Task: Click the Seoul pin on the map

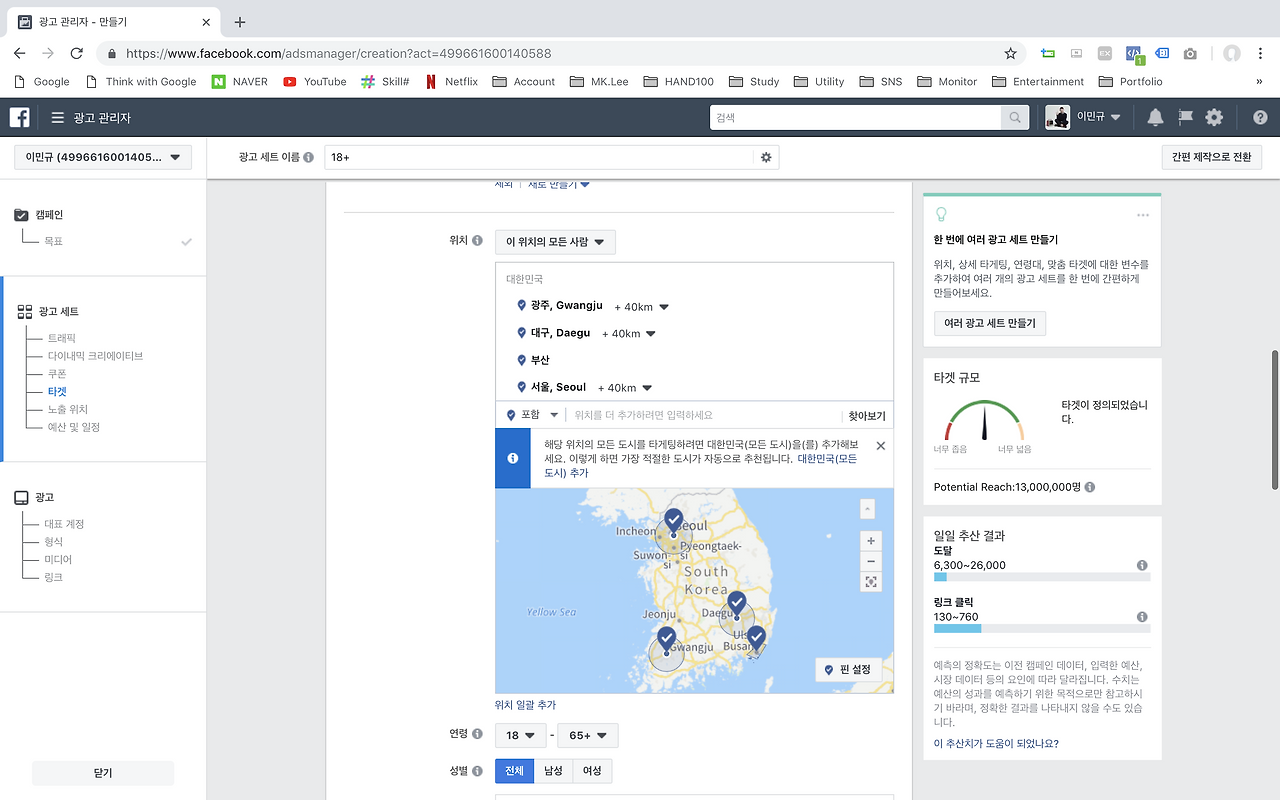Action: tap(674, 521)
